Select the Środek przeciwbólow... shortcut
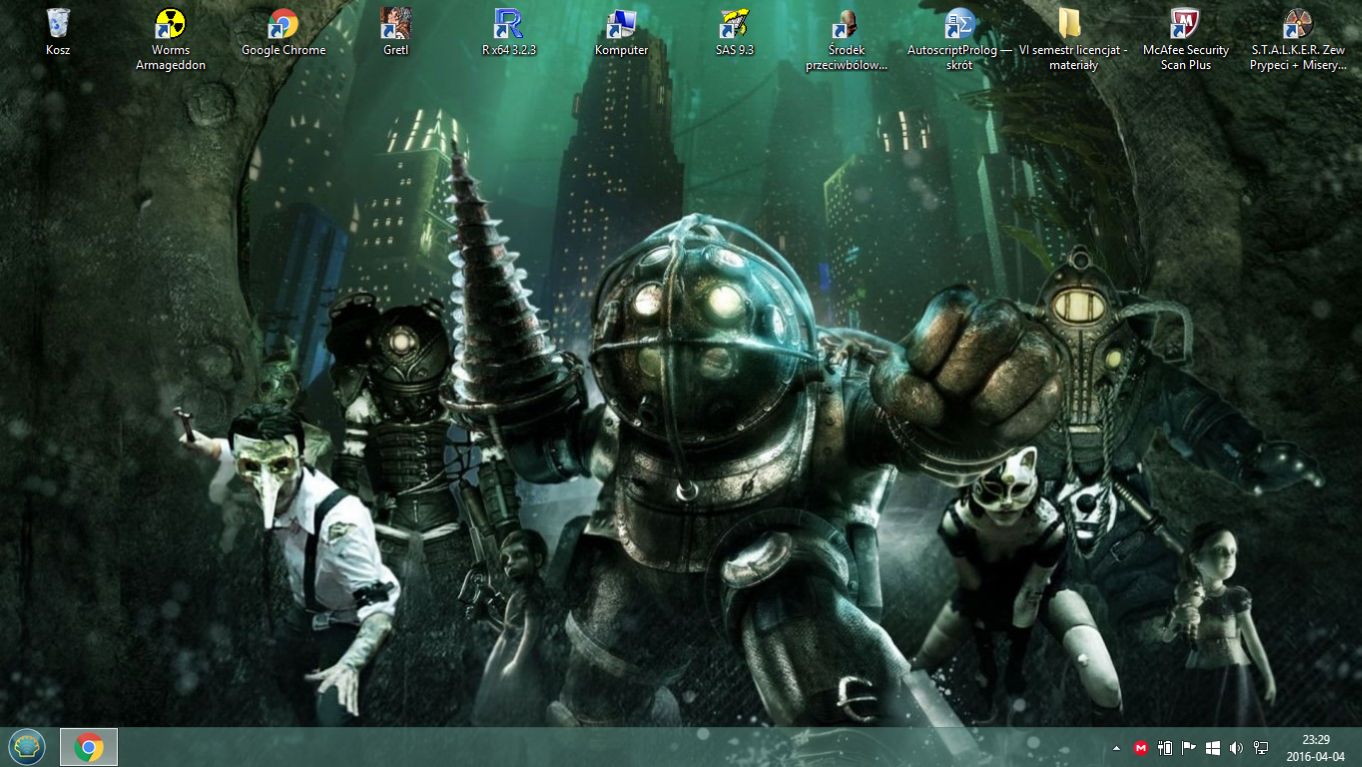 (x=847, y=39)
